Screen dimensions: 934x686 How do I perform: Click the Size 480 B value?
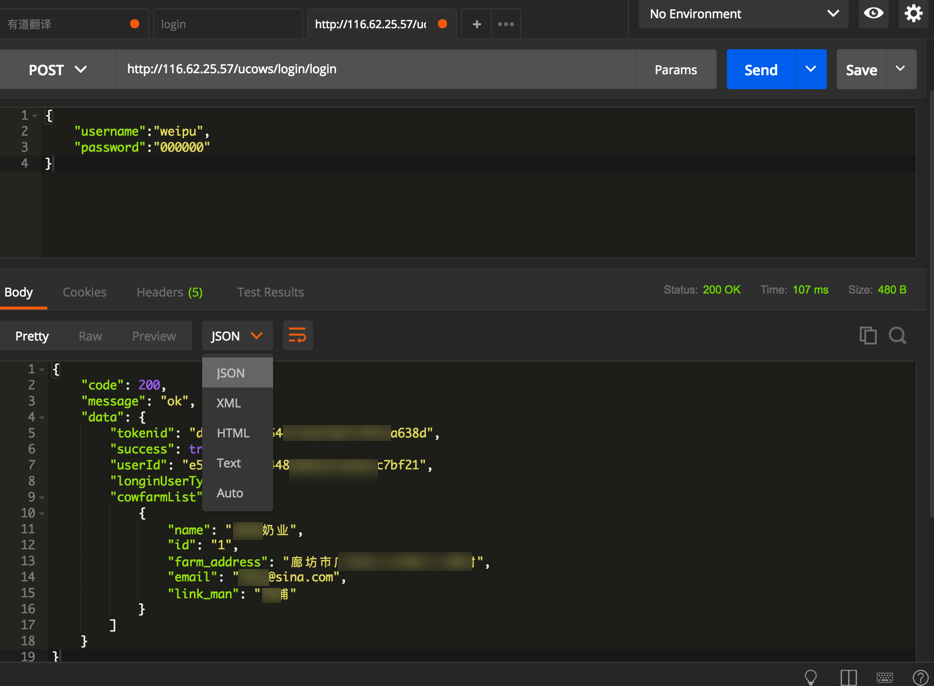(892, 290)
